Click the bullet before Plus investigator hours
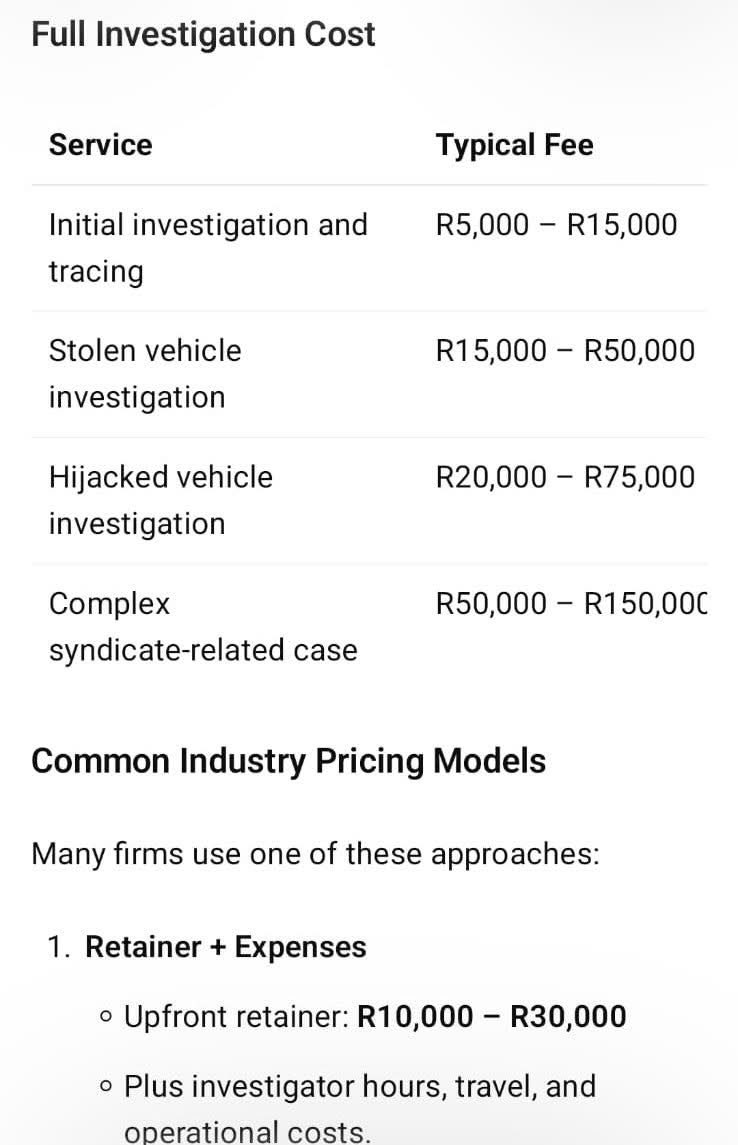The image size is (738, 1145). coord(106,1087)
